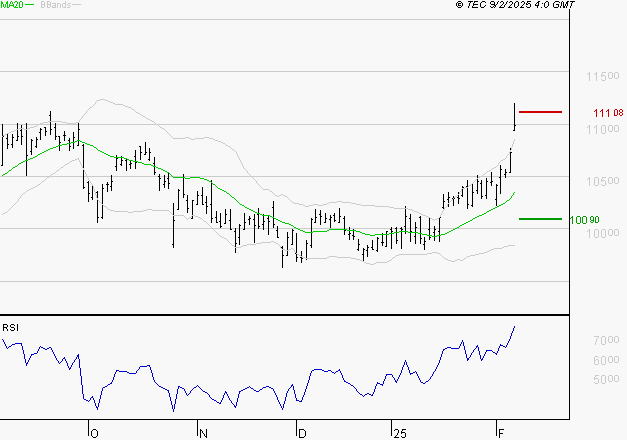The image size is (627, 440).
Task: Click the MA20 legend label
Action: [x=12, y=5]
